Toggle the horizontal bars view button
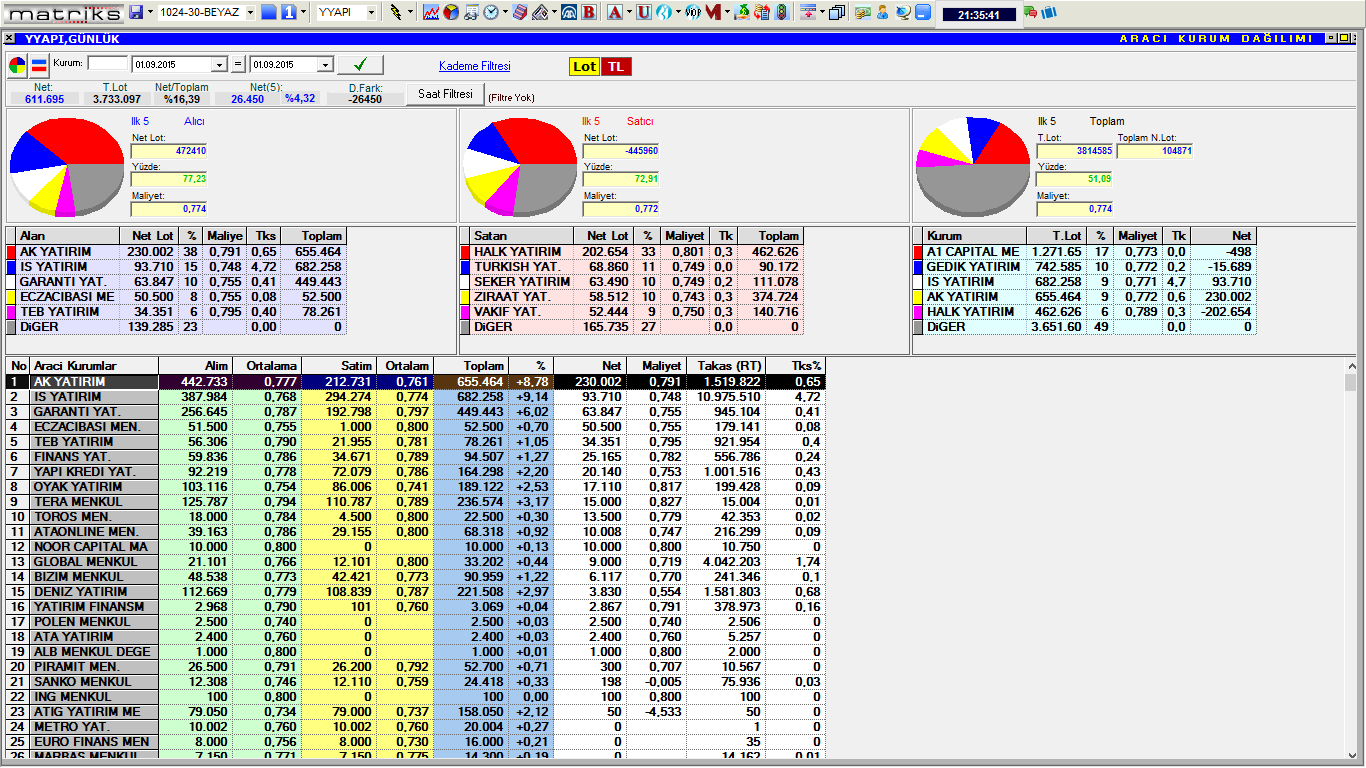Viewport: 1366px width, 768px height. [39, 66]
